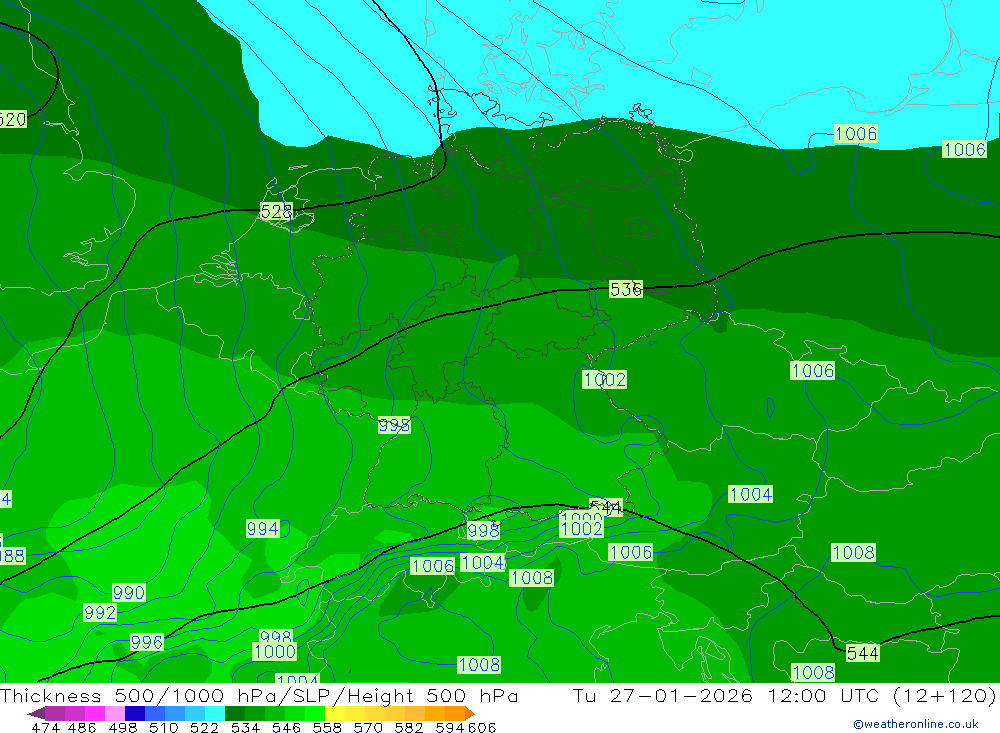The width and height of the screenshot is (1000, 733).
Task: Click the 996 isobar label
Action: coord(147,642)
